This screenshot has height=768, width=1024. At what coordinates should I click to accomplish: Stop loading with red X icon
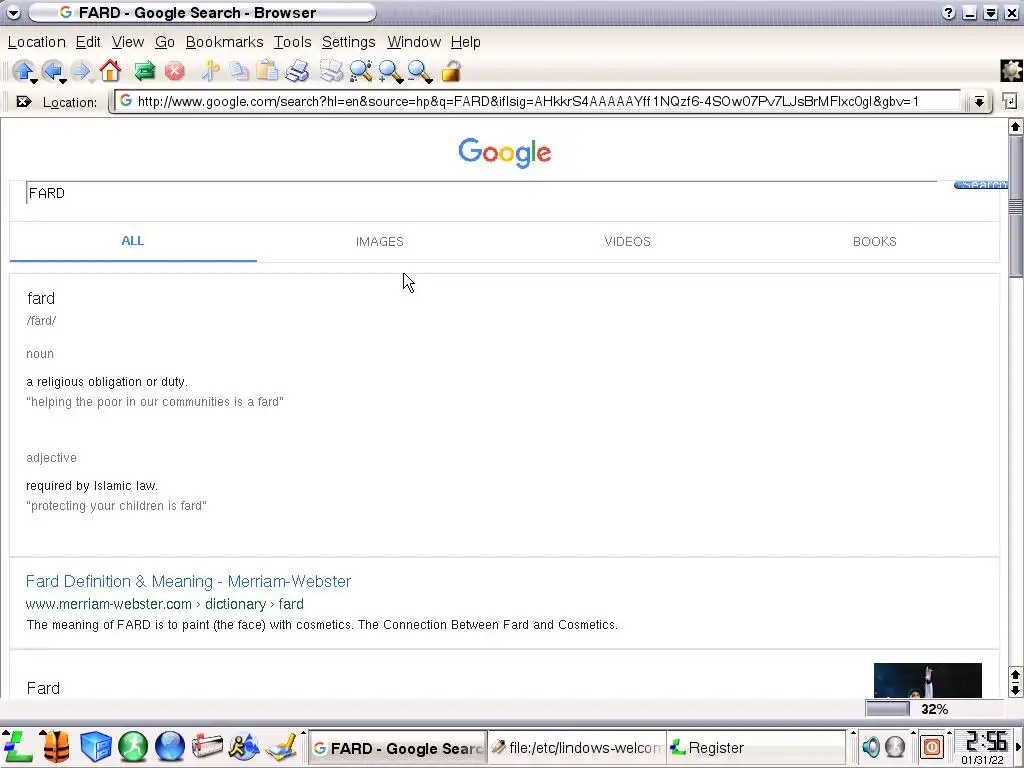174,71
